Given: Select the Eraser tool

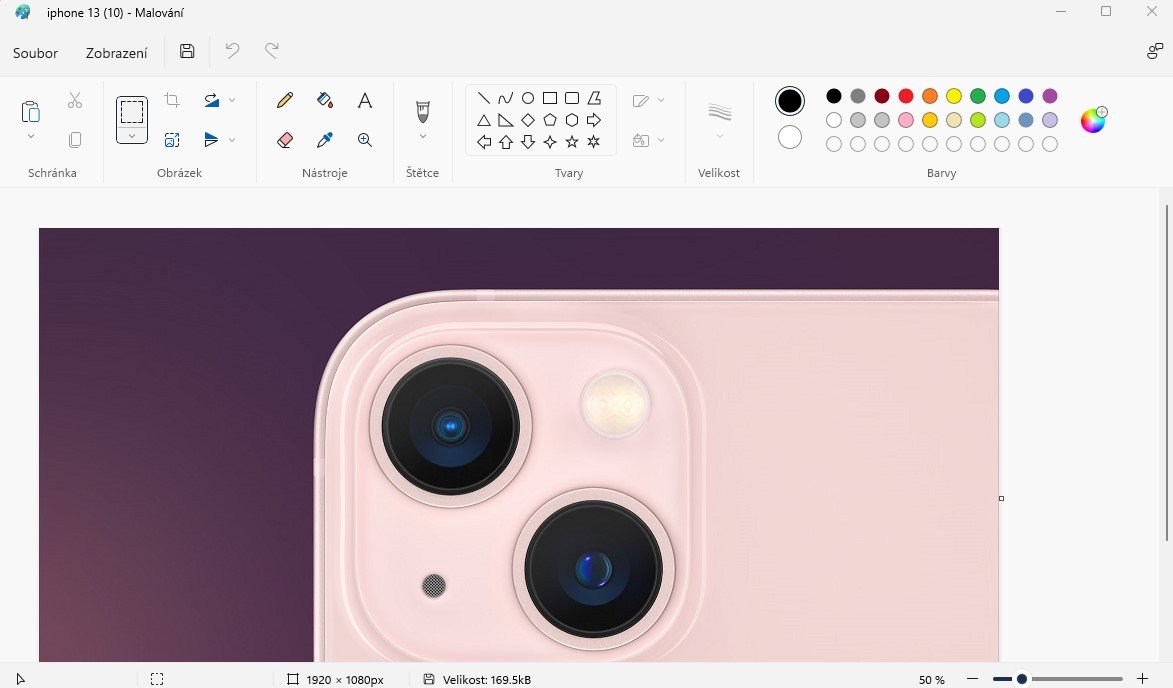Looking at the screenshot, I should click(285, 140).
